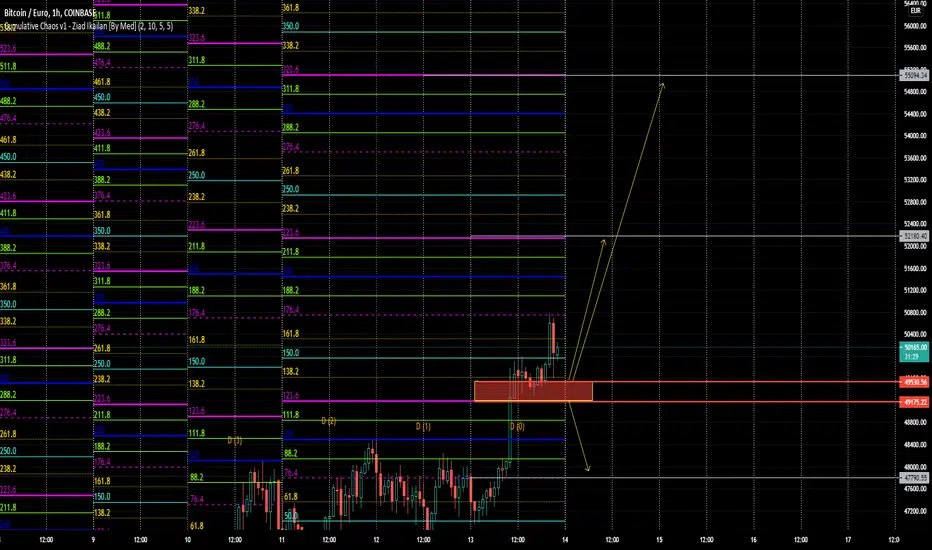
Task: Select the gray 55094.34 price line label
Action: pos(915,76)
